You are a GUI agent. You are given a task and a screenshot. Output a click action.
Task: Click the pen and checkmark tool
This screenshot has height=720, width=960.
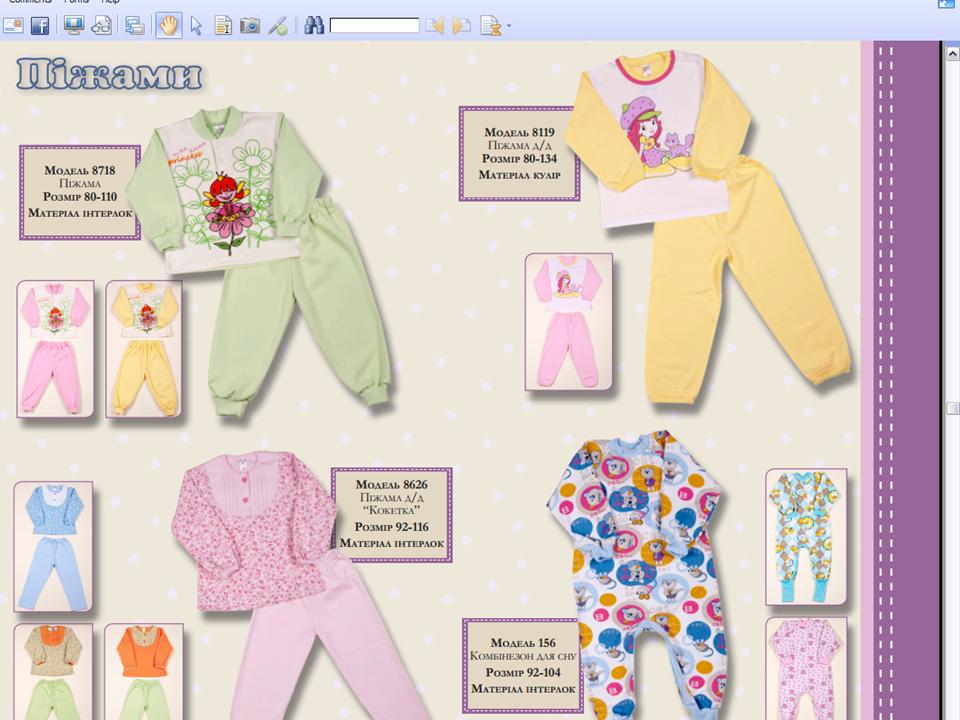[279, 26]
